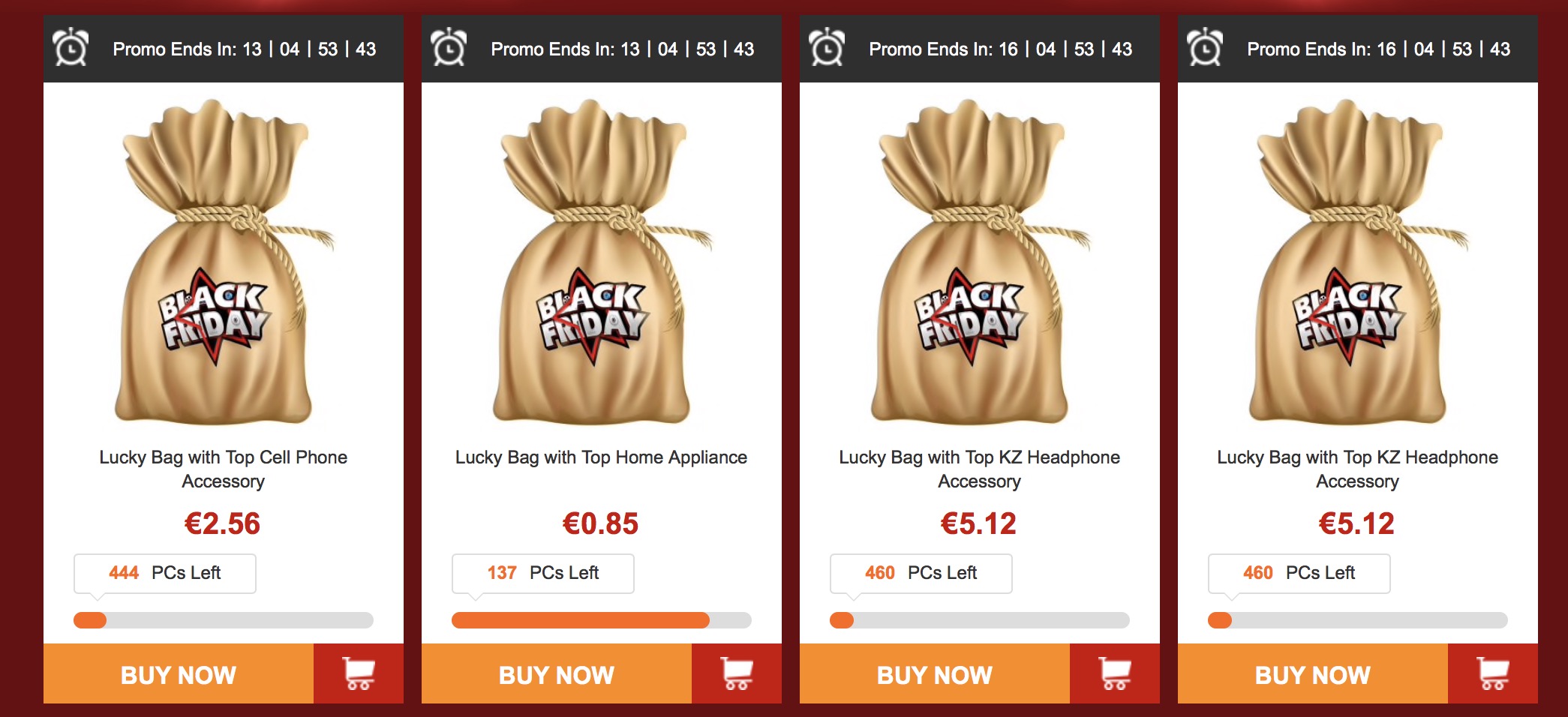The height and width of the screenshot is (717, 1568).
Task: Open Lucky Bag with Top Home Appliance title
Action: tap(601, 457)
